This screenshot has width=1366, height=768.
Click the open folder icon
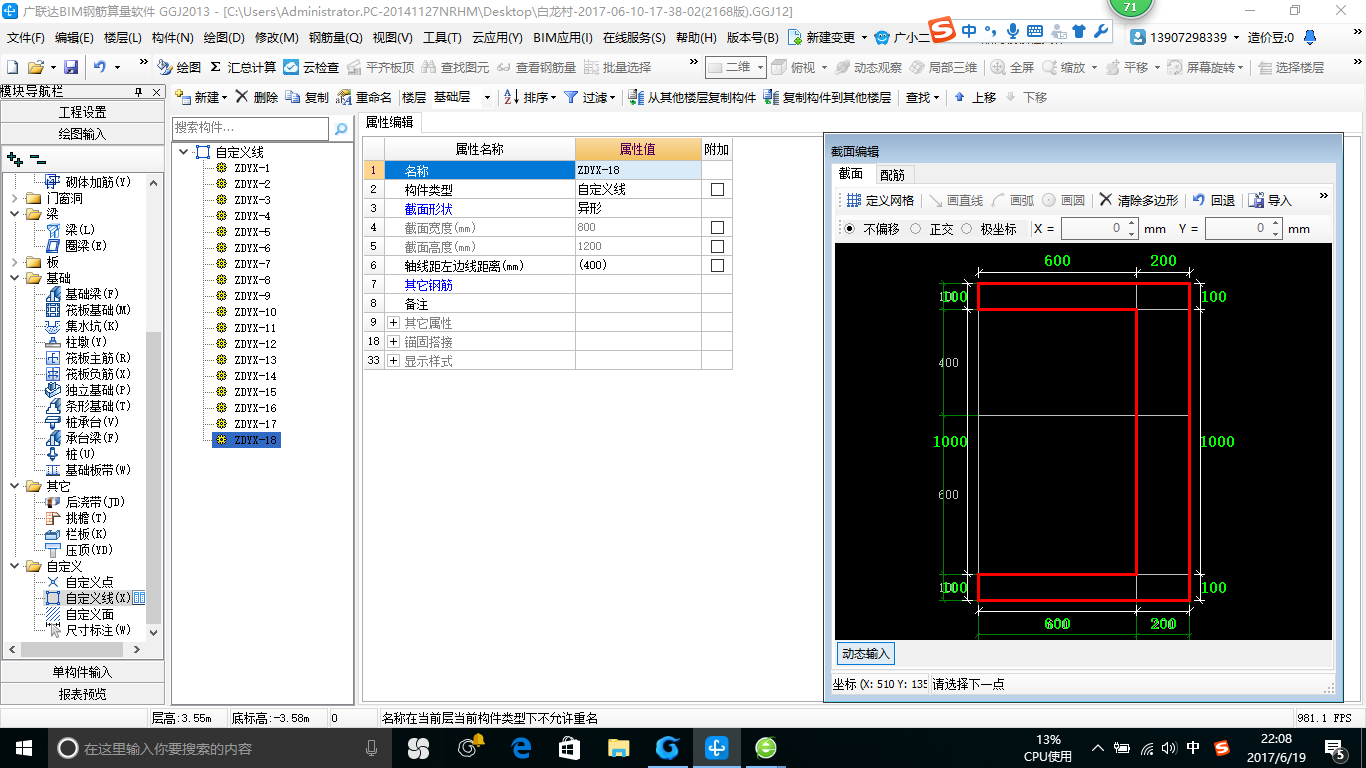click(35, 67)
